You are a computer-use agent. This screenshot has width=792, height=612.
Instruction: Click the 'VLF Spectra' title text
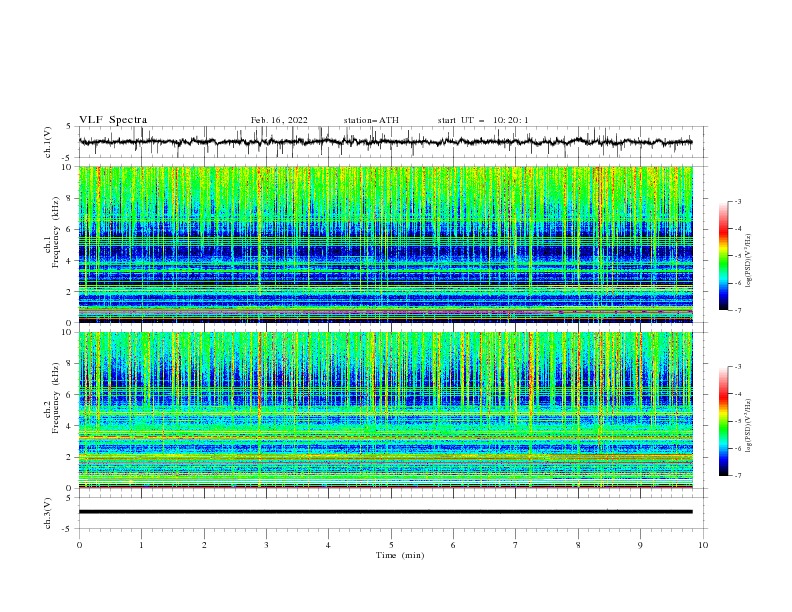(113, 120)
